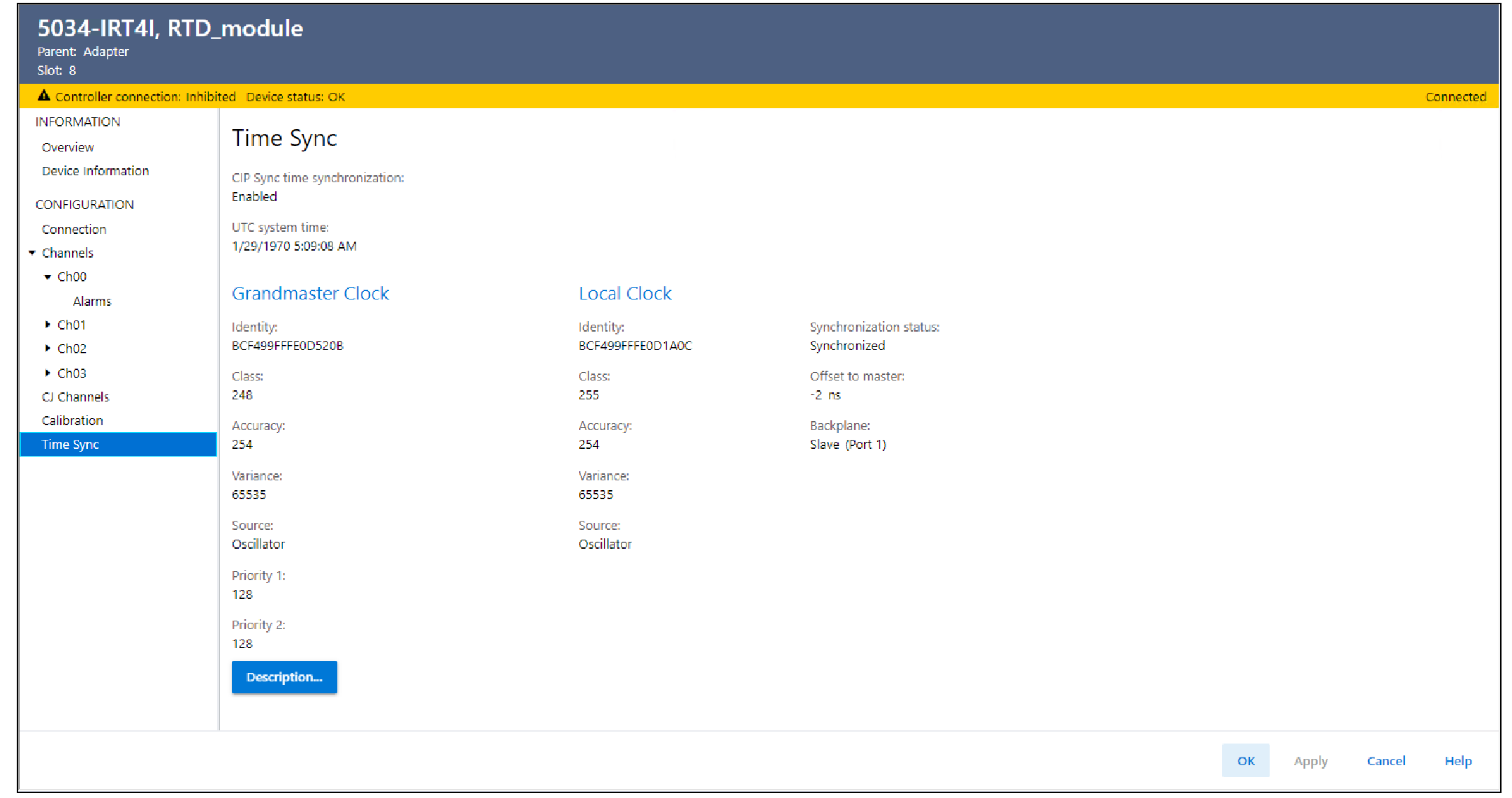This screenshot has height=798, width=1512.
Task: Collapse the Ch00 channel node
Action: tap(47, 277)
